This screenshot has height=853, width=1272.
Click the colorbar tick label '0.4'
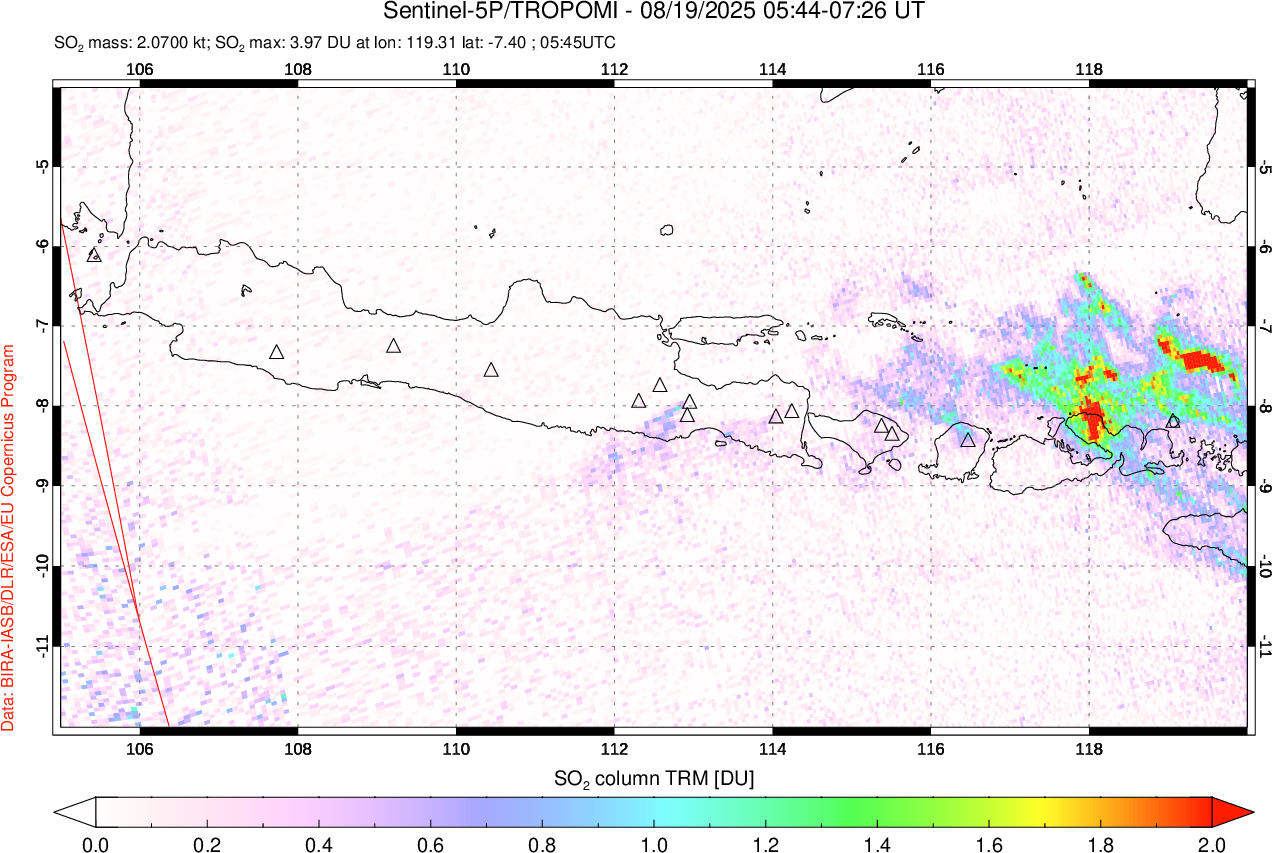point(319,843)
